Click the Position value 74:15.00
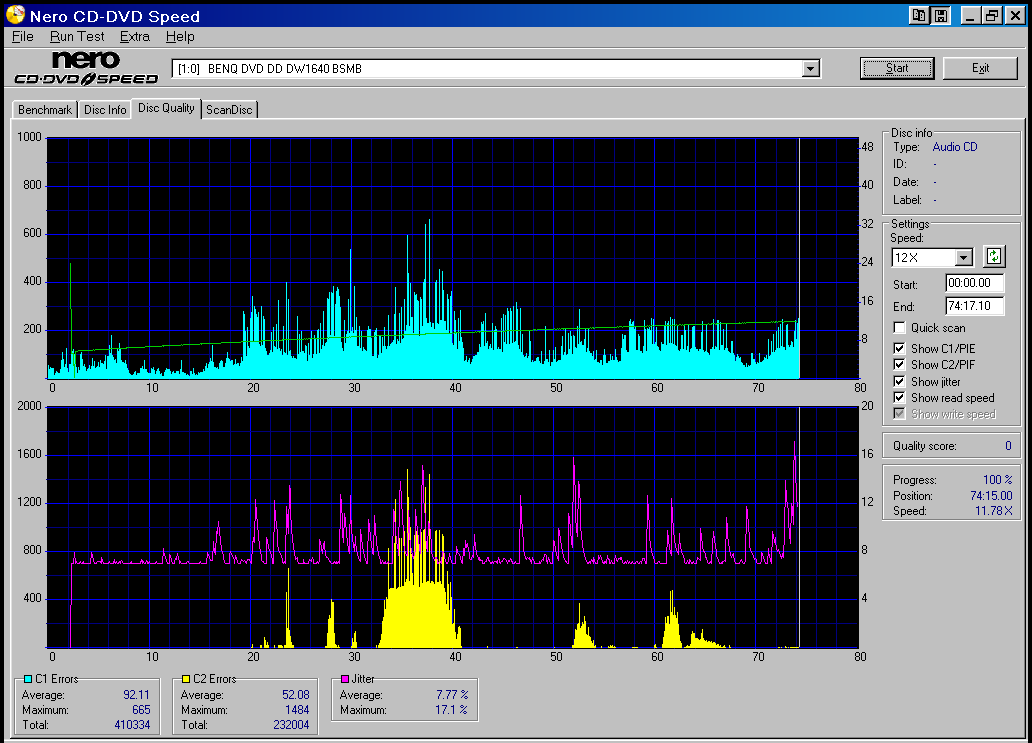The height and width of the screenshot is (743, 1032). coord(991,496)
